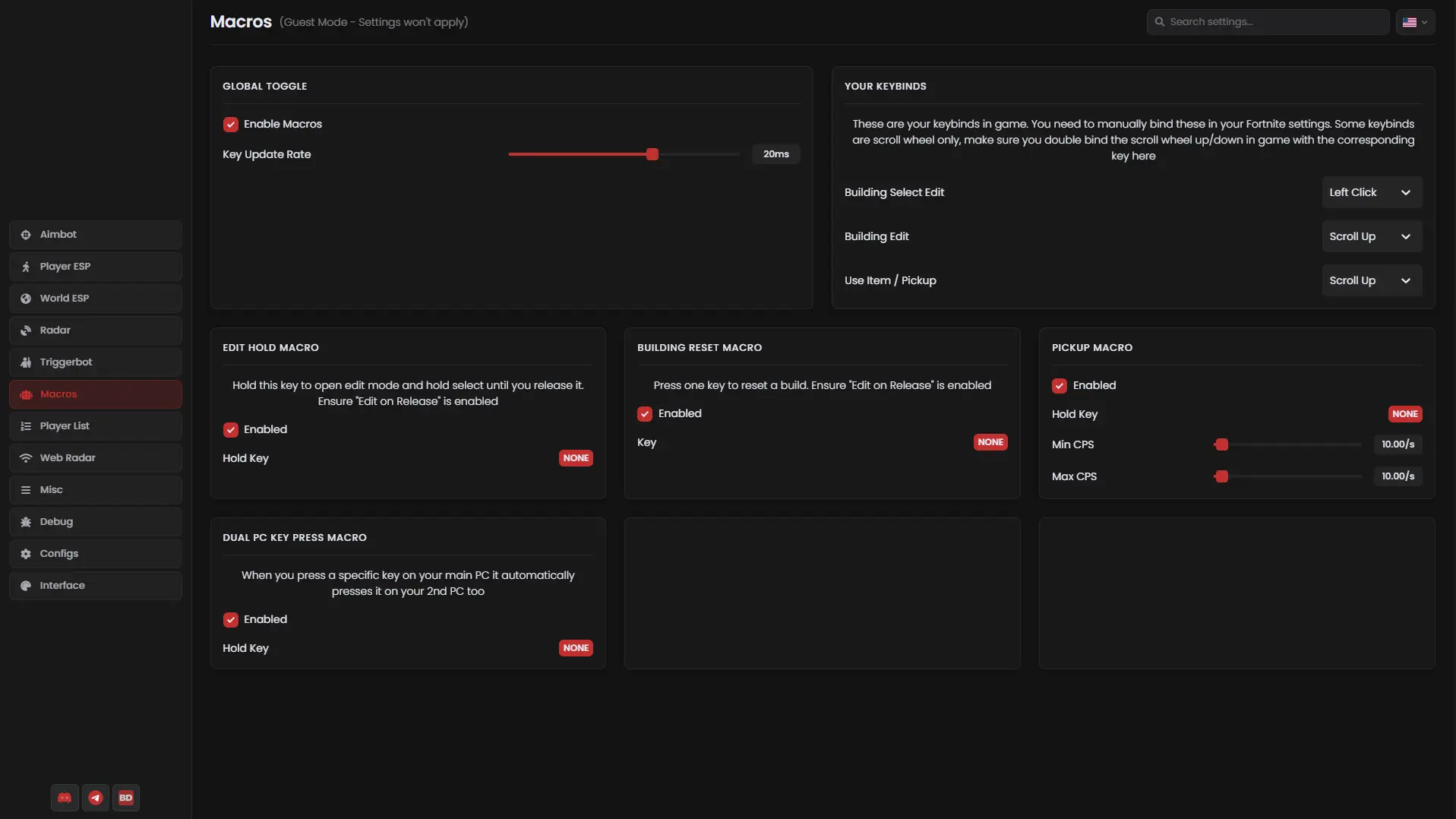Click the red BD logo icon

(x=126, y=798)
